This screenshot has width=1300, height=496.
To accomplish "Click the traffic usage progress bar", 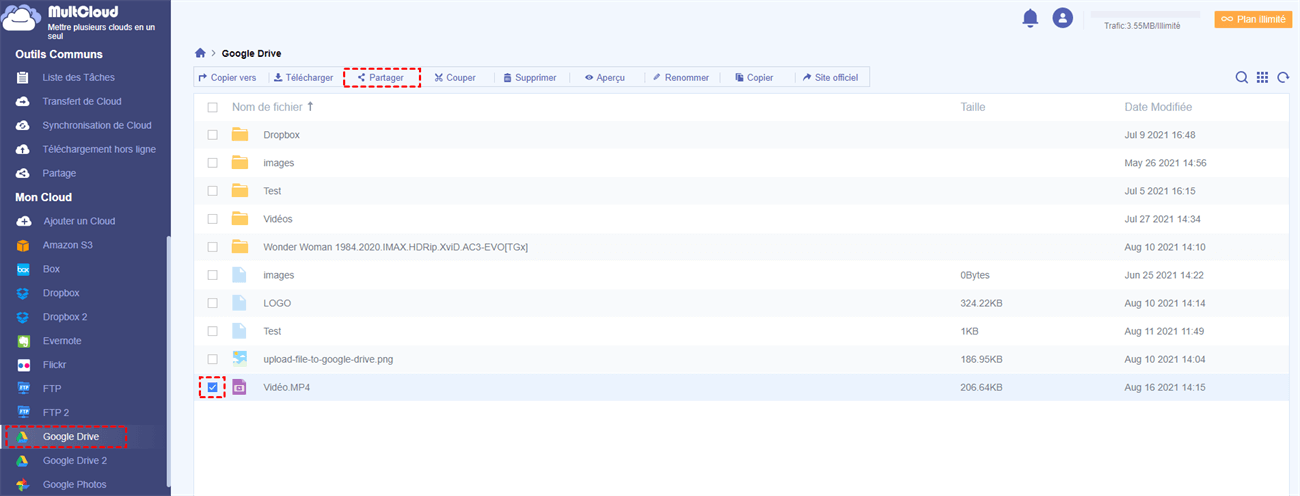I will coord(1144,14).
